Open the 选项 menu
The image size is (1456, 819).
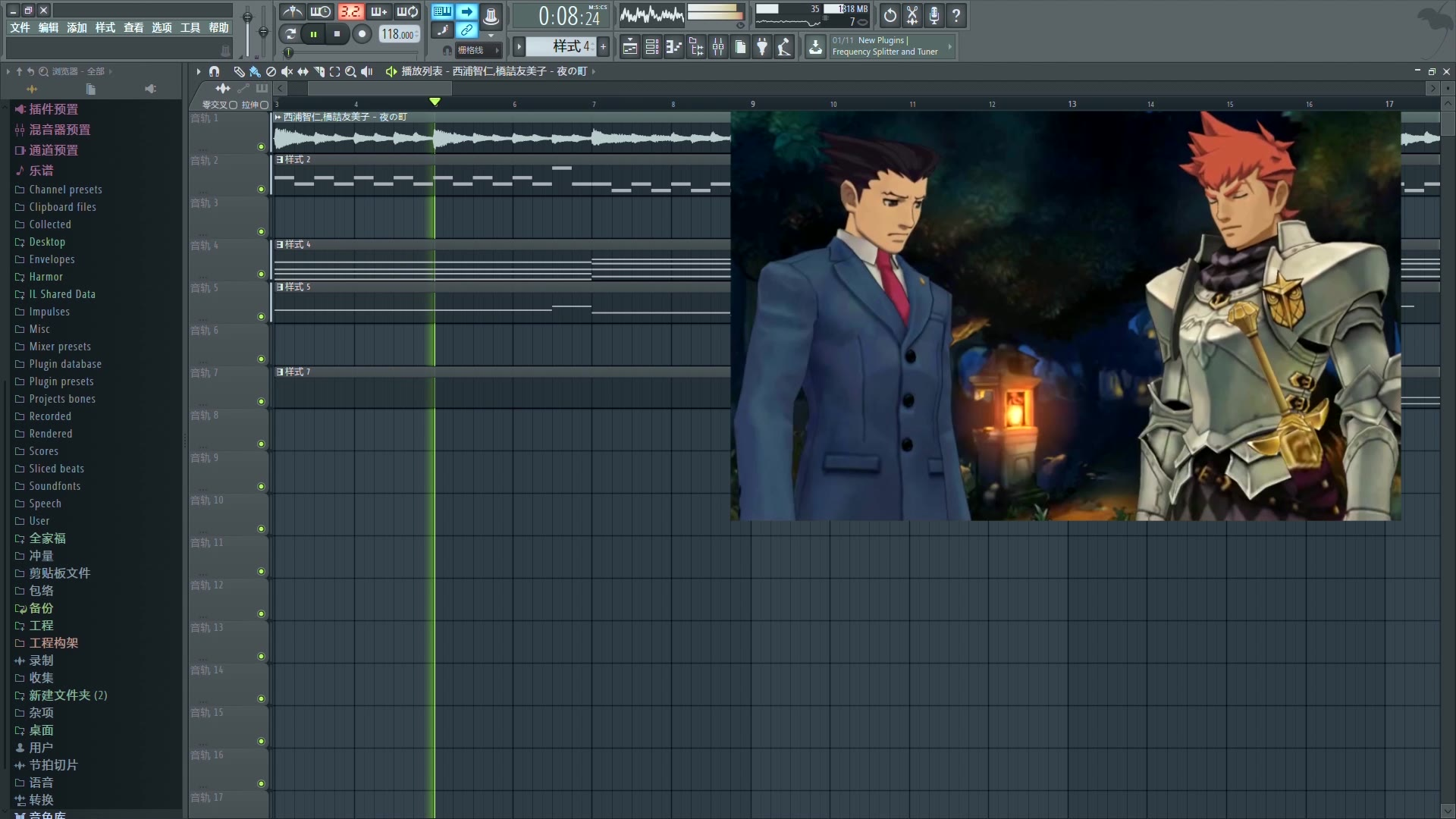(162, 27)
